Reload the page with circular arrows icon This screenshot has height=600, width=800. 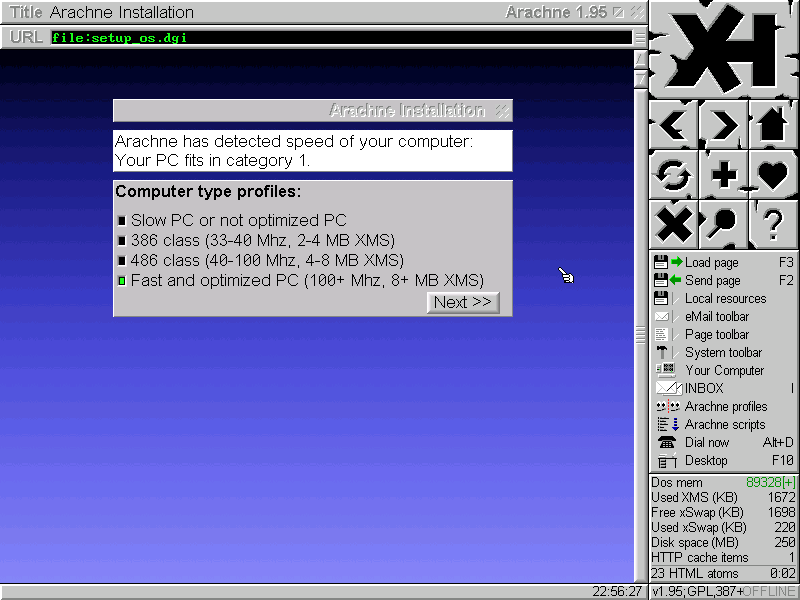pos(673,174)
